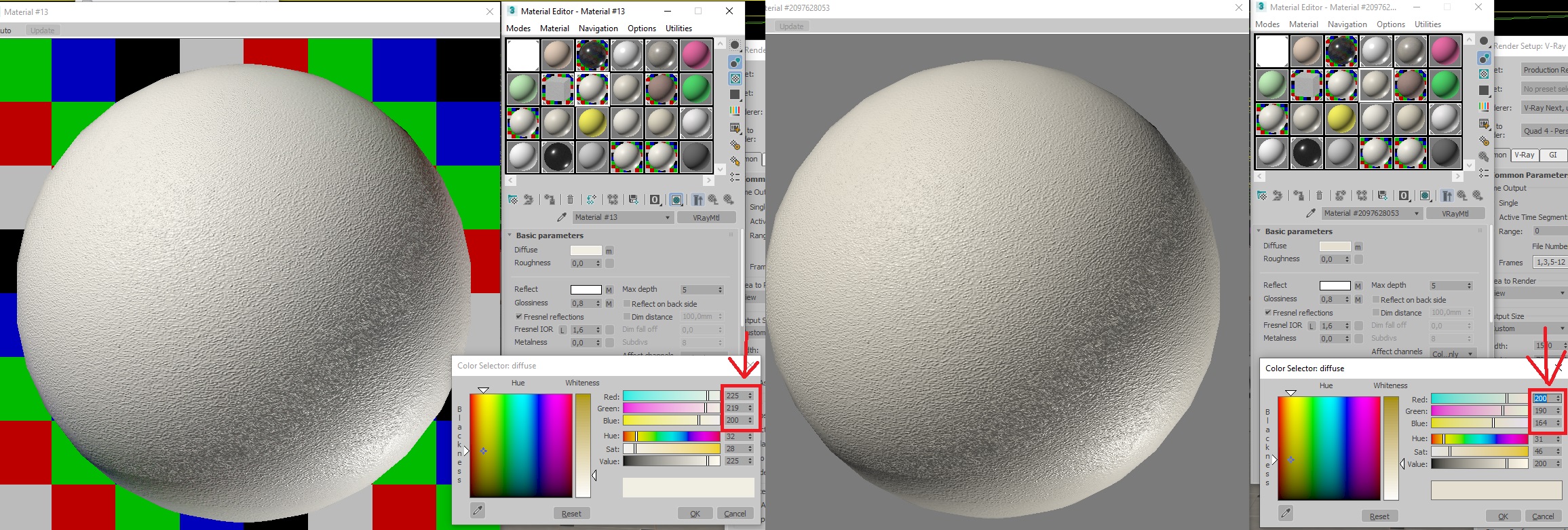Toggle checkered Background icon in left editor sidebar
1568x530 pixels.
tap(735, 79)
